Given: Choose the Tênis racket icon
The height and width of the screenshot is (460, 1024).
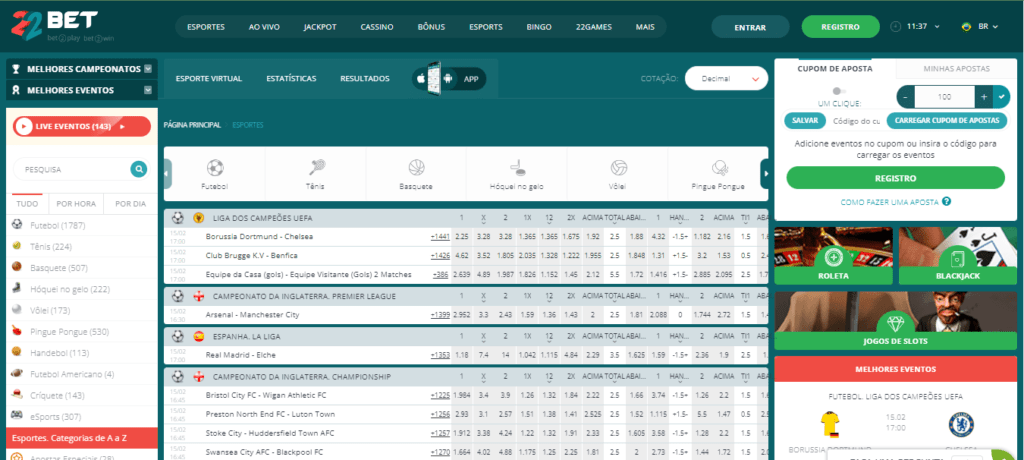Looking at the screenshot, I should [x=316, y=167].
